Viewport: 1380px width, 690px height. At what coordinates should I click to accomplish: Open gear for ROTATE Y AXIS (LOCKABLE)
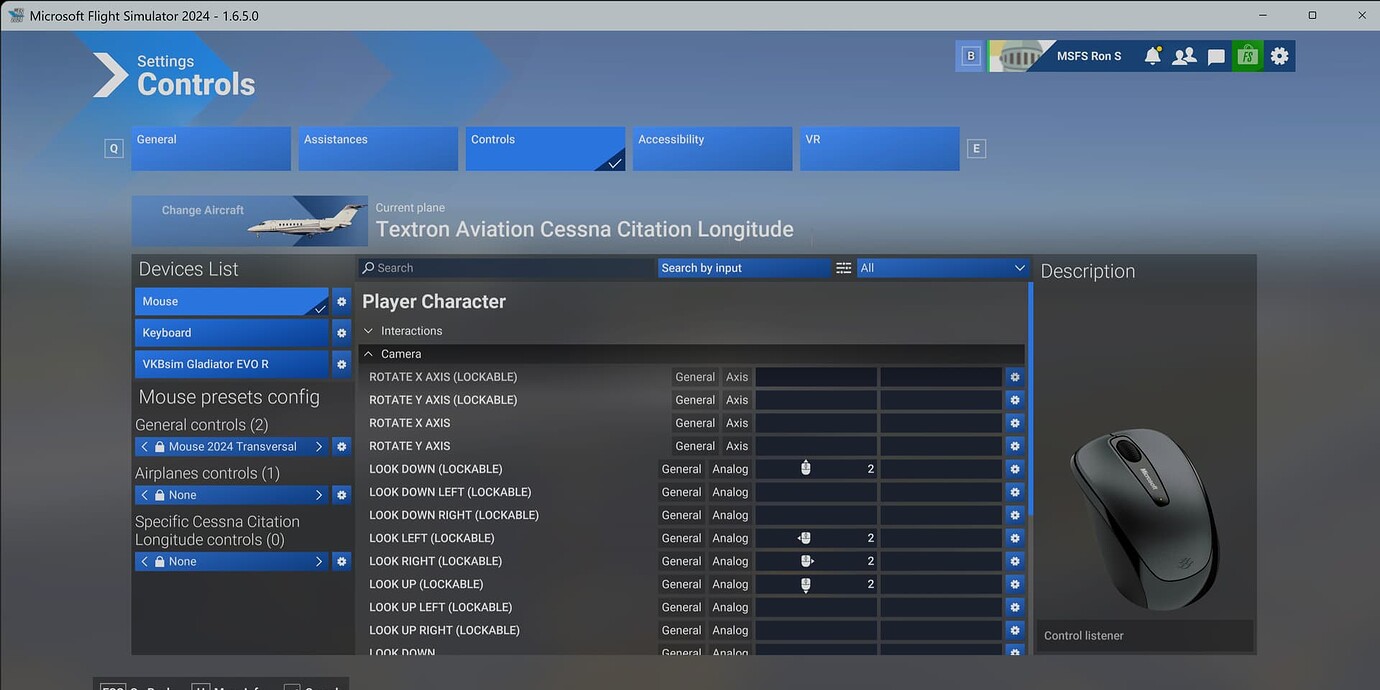click(1015, 400)
